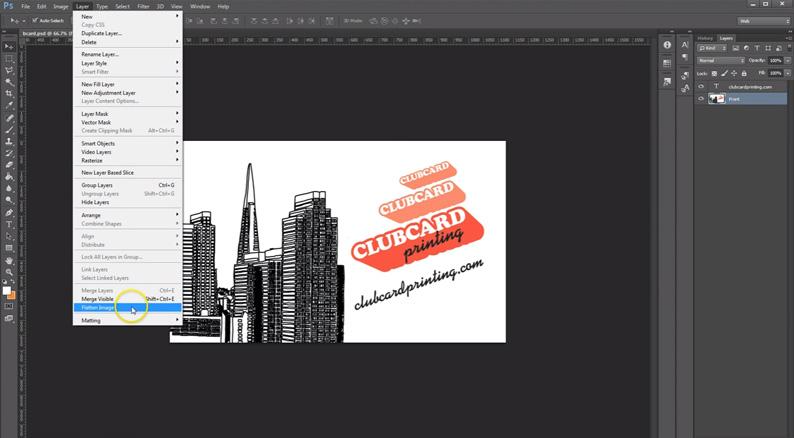
Task: Select the Move tool in the toolbox
Action: (x=9, y=47)
